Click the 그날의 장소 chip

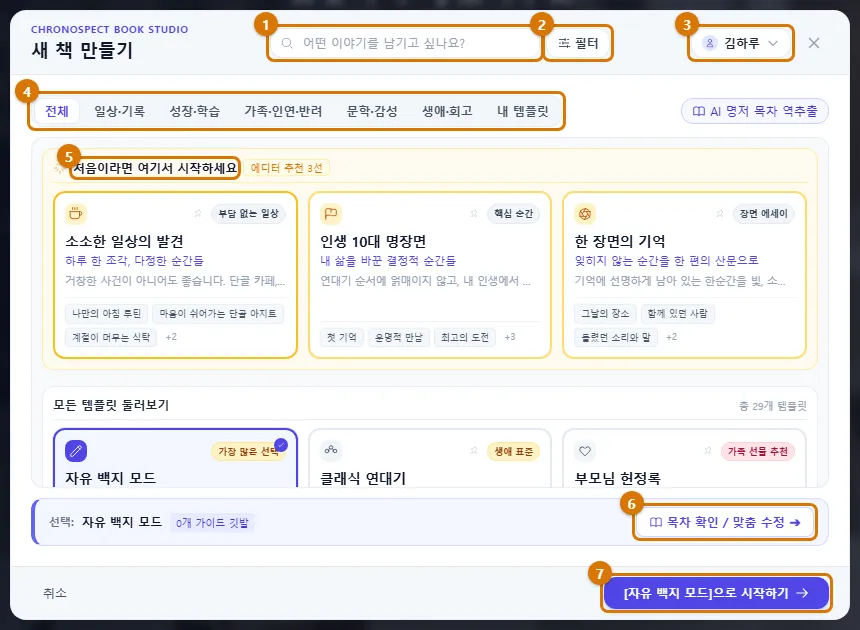click(x=605, y=314)
